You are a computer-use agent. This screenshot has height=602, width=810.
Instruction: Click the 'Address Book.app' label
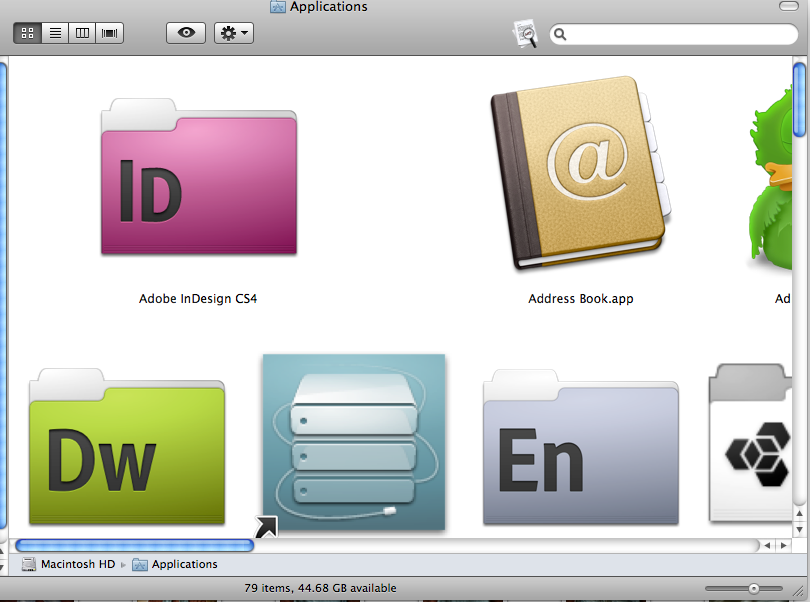coord(581,299)
